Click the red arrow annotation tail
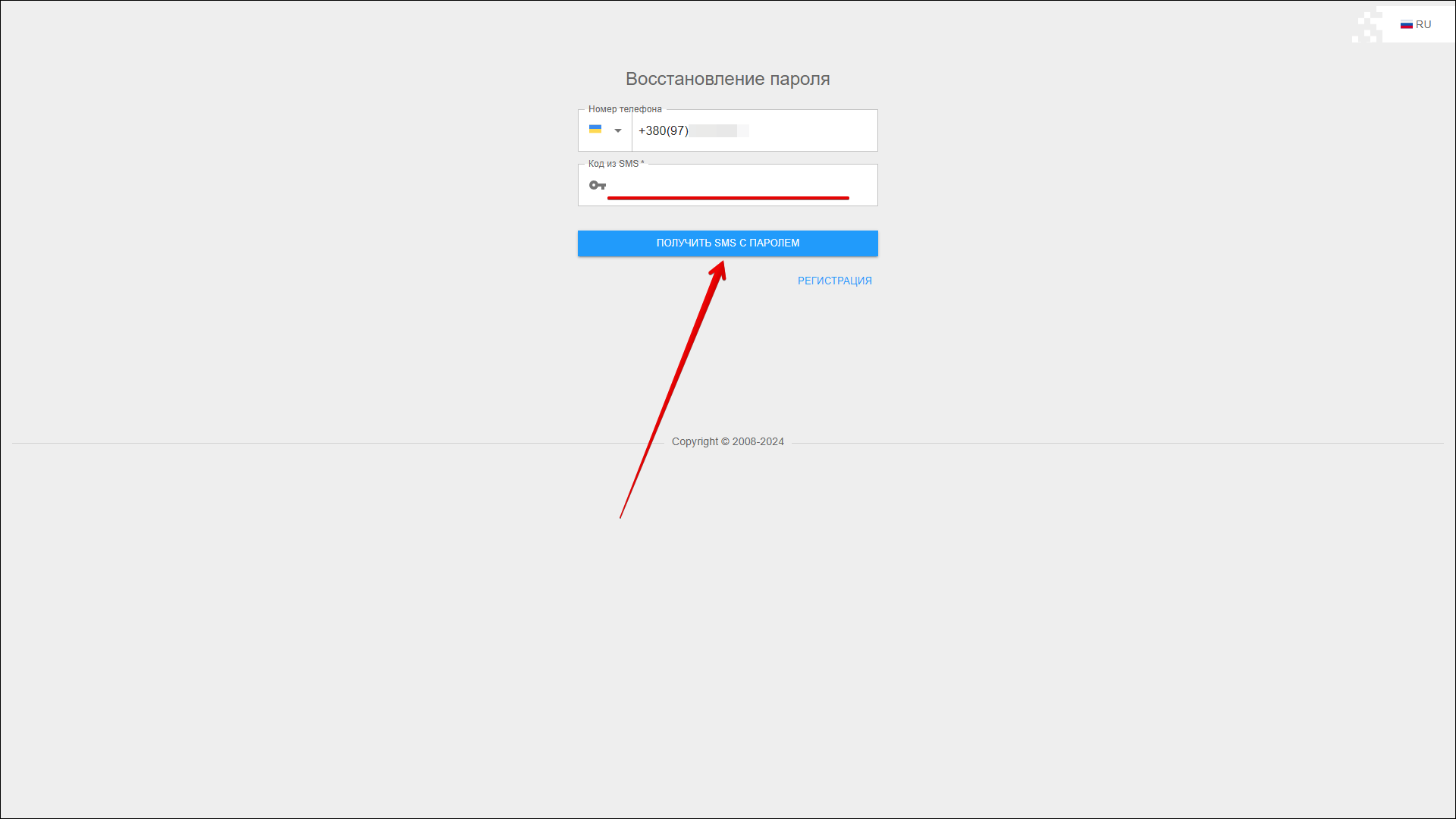The height and width of the screenshot is (819, 1456). pyautogui.click(x=623, y=511)
